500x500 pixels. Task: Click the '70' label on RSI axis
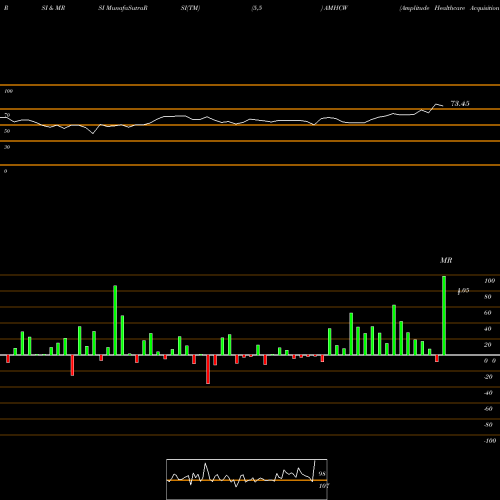[x=7, y=115]
